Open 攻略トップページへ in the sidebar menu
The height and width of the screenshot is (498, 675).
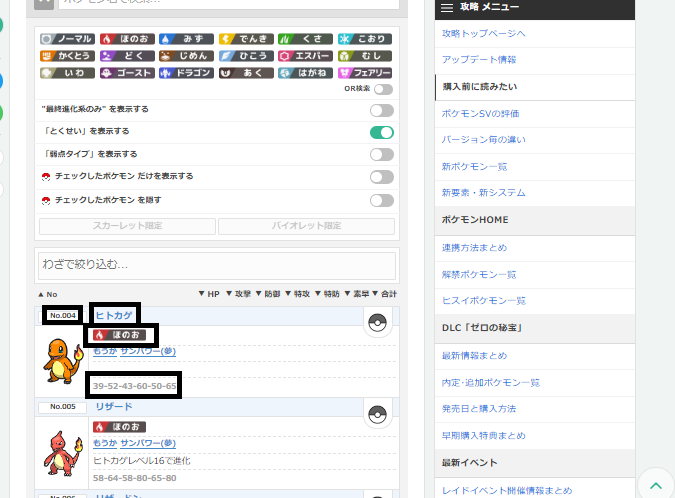pos(484,34)
